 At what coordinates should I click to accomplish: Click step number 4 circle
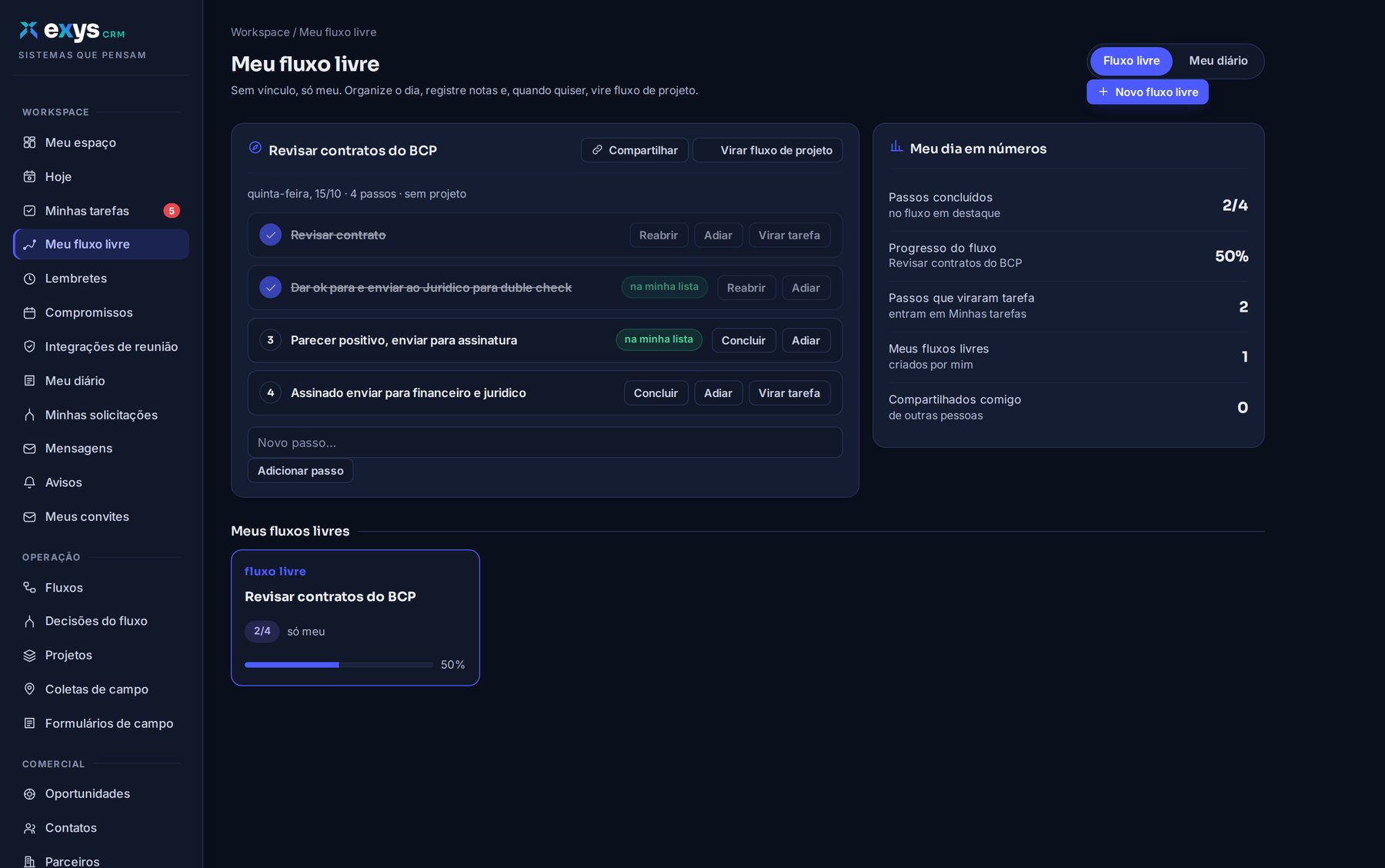[270, 392]
